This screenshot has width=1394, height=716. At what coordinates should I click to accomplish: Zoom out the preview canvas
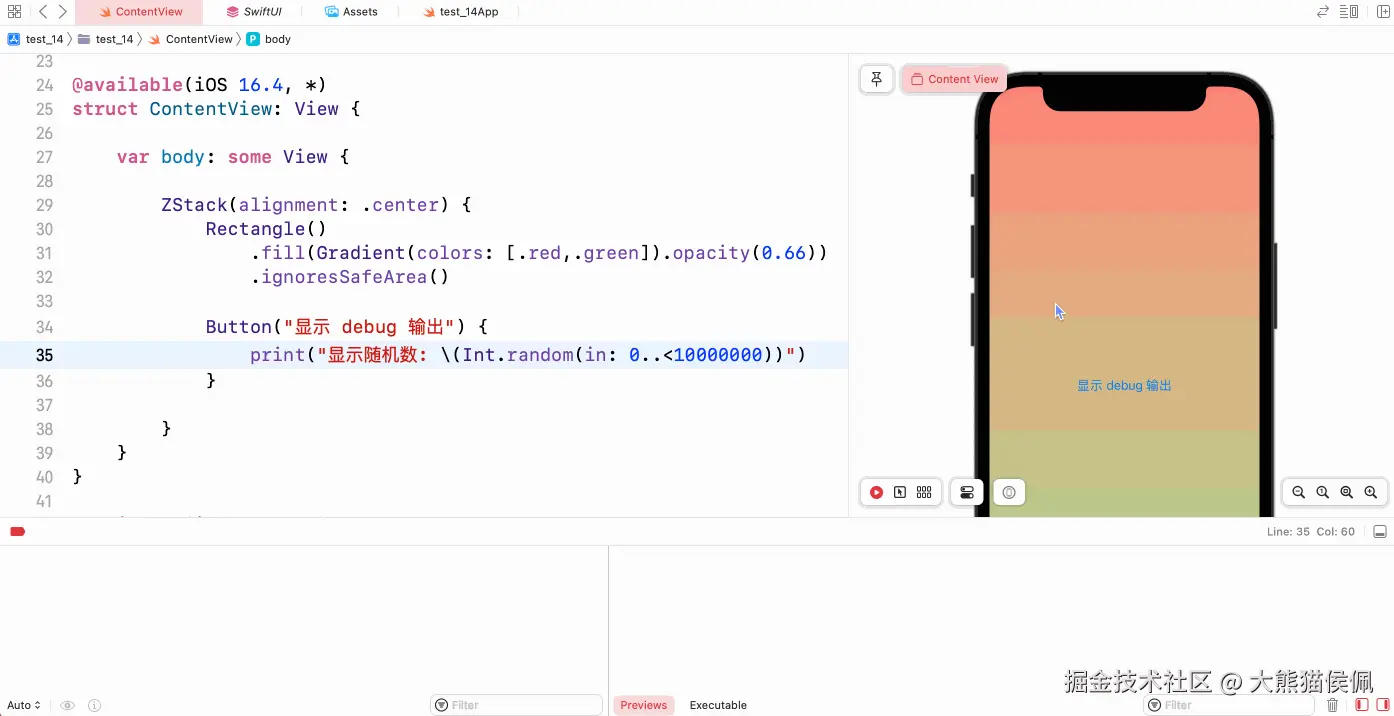point(1298,492)
